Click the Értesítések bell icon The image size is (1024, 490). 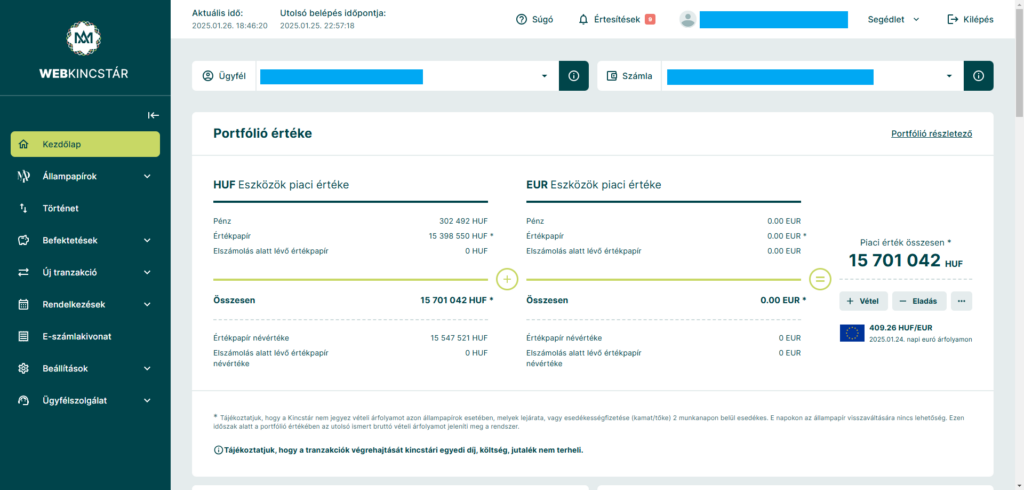(x=584, y=19)
